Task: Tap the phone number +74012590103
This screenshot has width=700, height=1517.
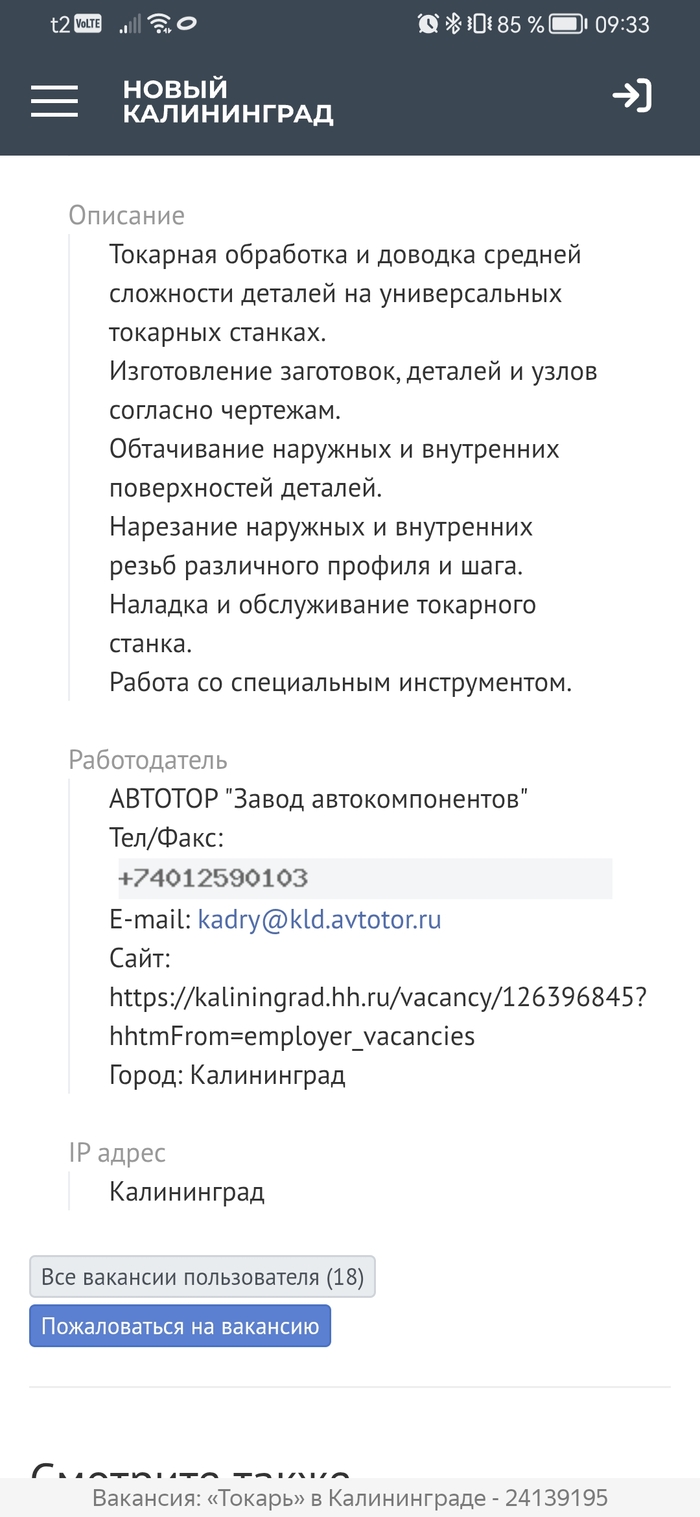Action: (213, 879)
